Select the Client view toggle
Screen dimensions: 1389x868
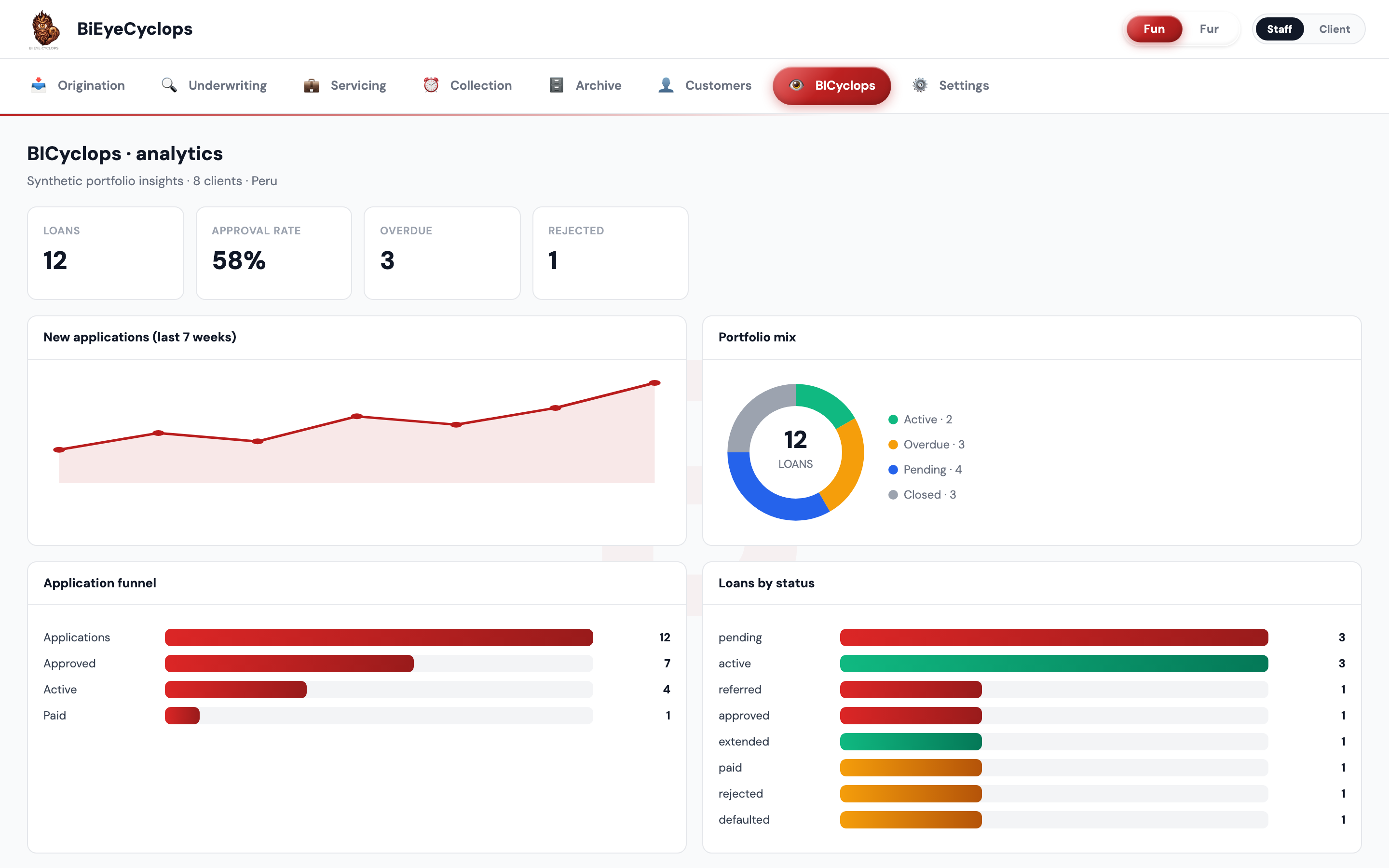(1334, 29)
